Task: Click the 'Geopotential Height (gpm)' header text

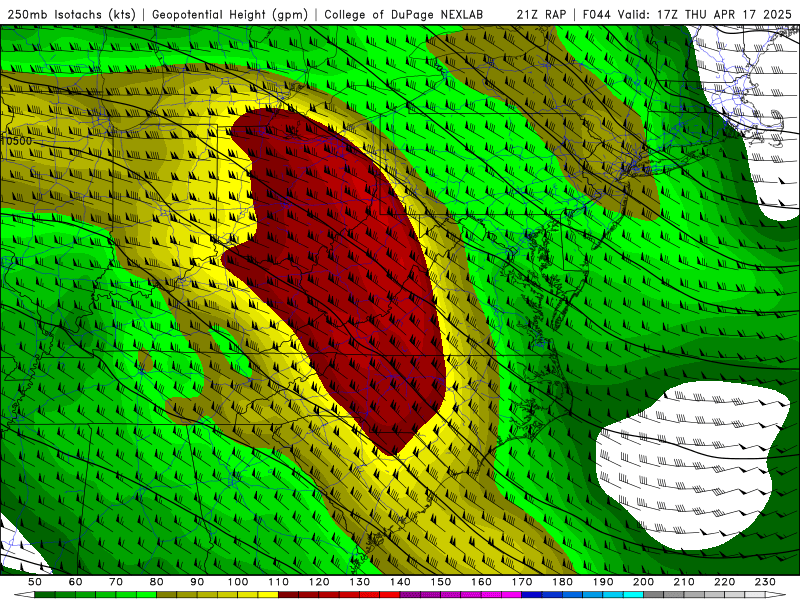Action: [230, 14]
